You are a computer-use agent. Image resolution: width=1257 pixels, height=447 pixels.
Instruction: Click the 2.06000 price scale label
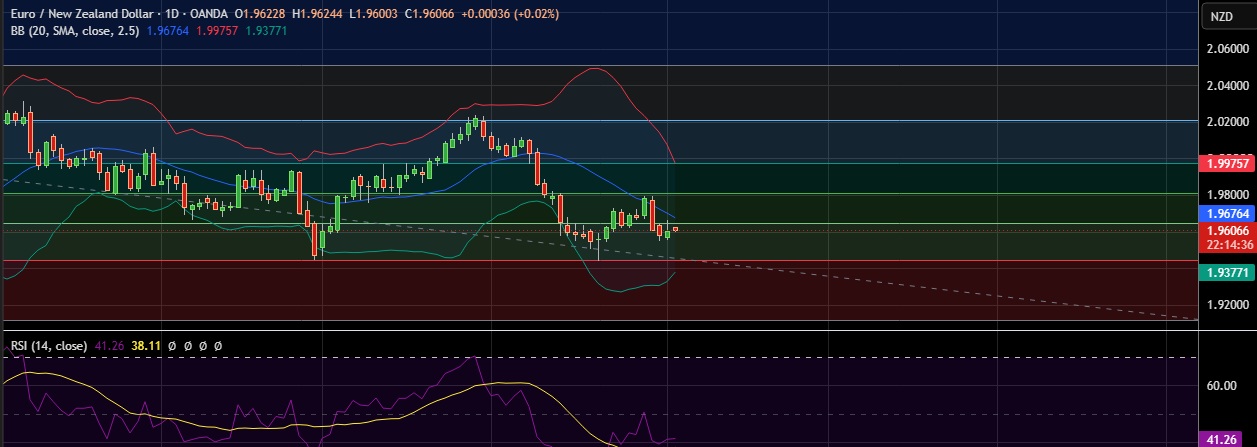[1226, 48]
